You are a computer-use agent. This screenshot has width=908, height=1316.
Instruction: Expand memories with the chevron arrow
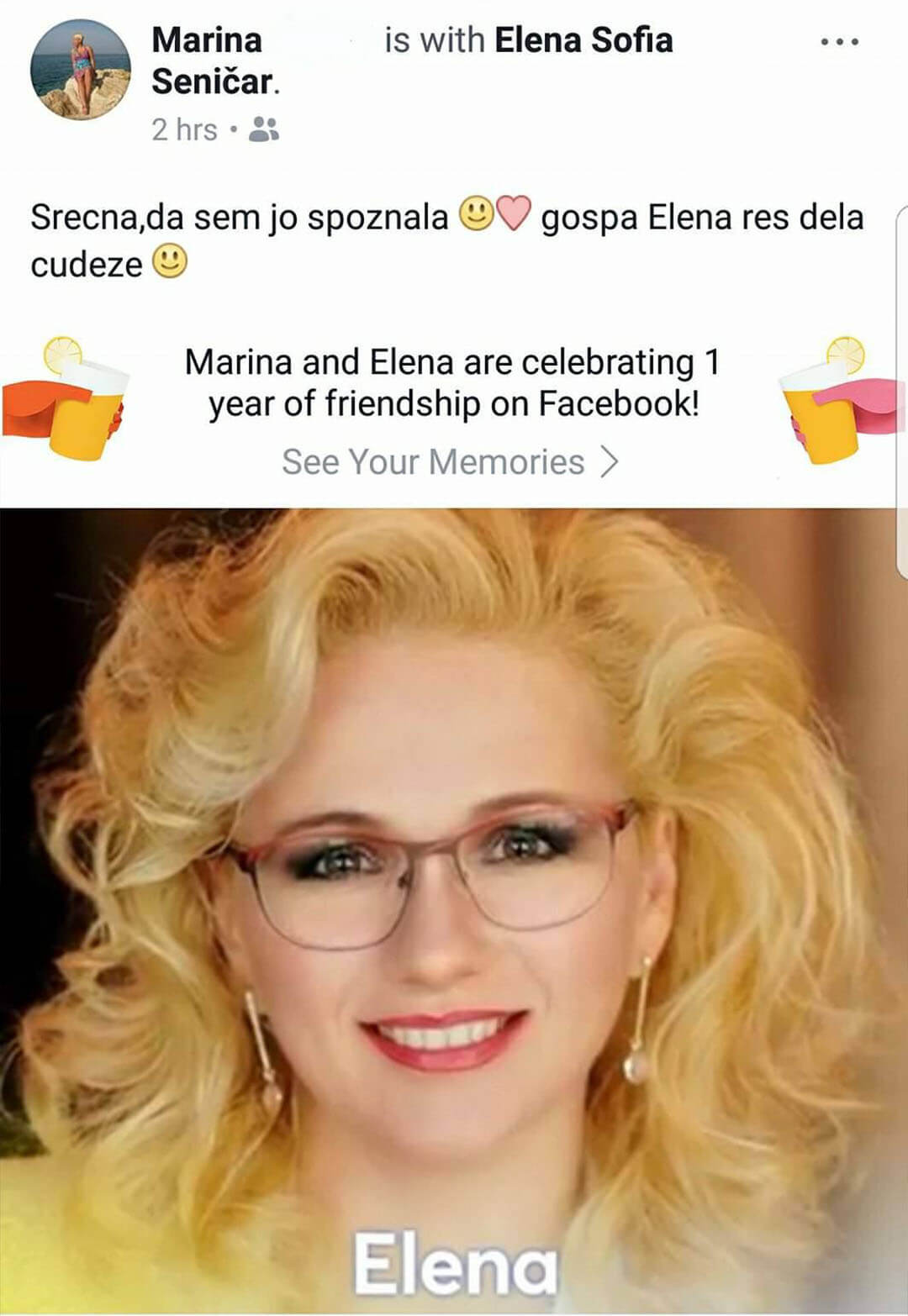tap(610, 461)
